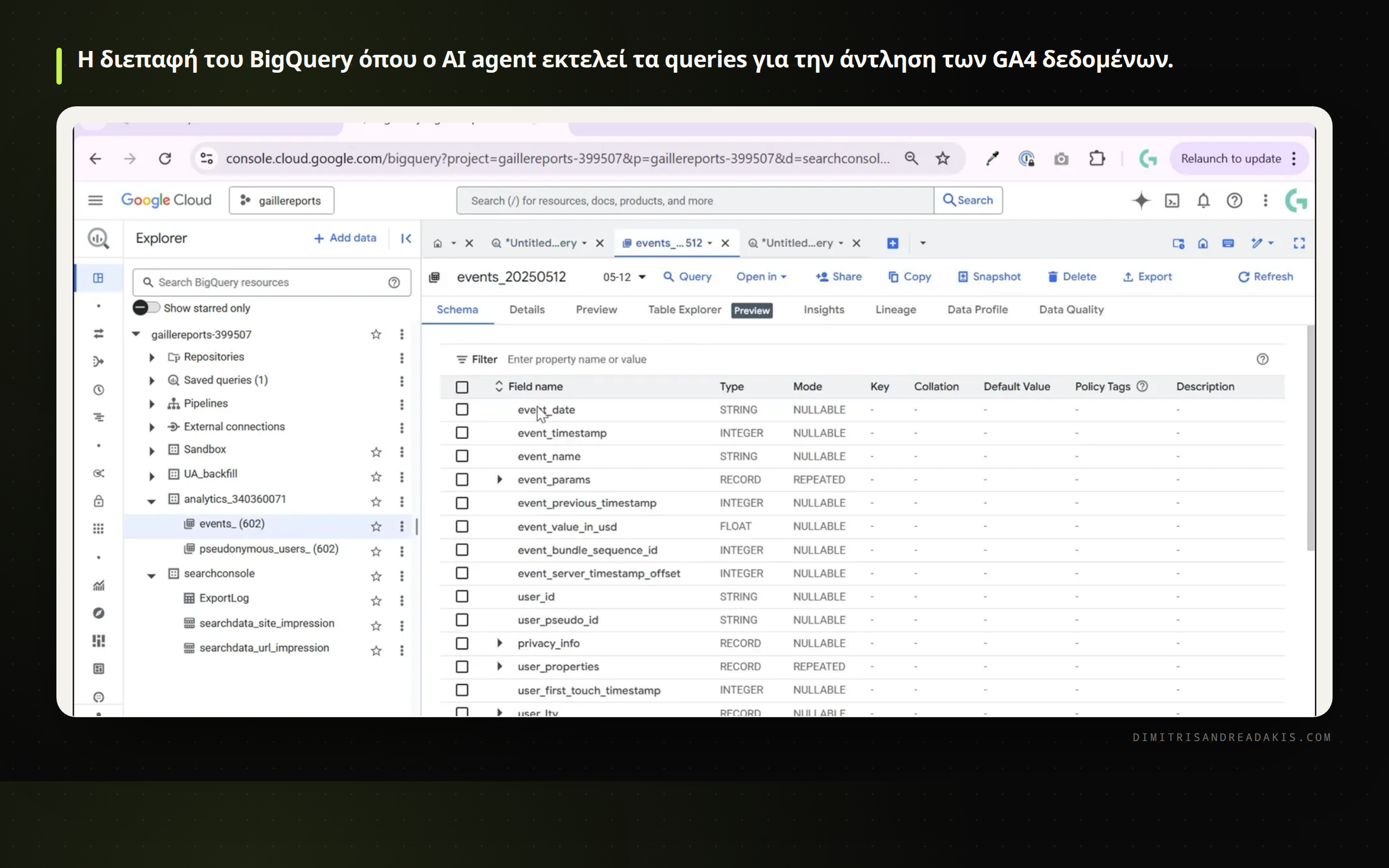The image size is (1389, 868).
Task: Click the Add data button
Action: pos(345,238)
